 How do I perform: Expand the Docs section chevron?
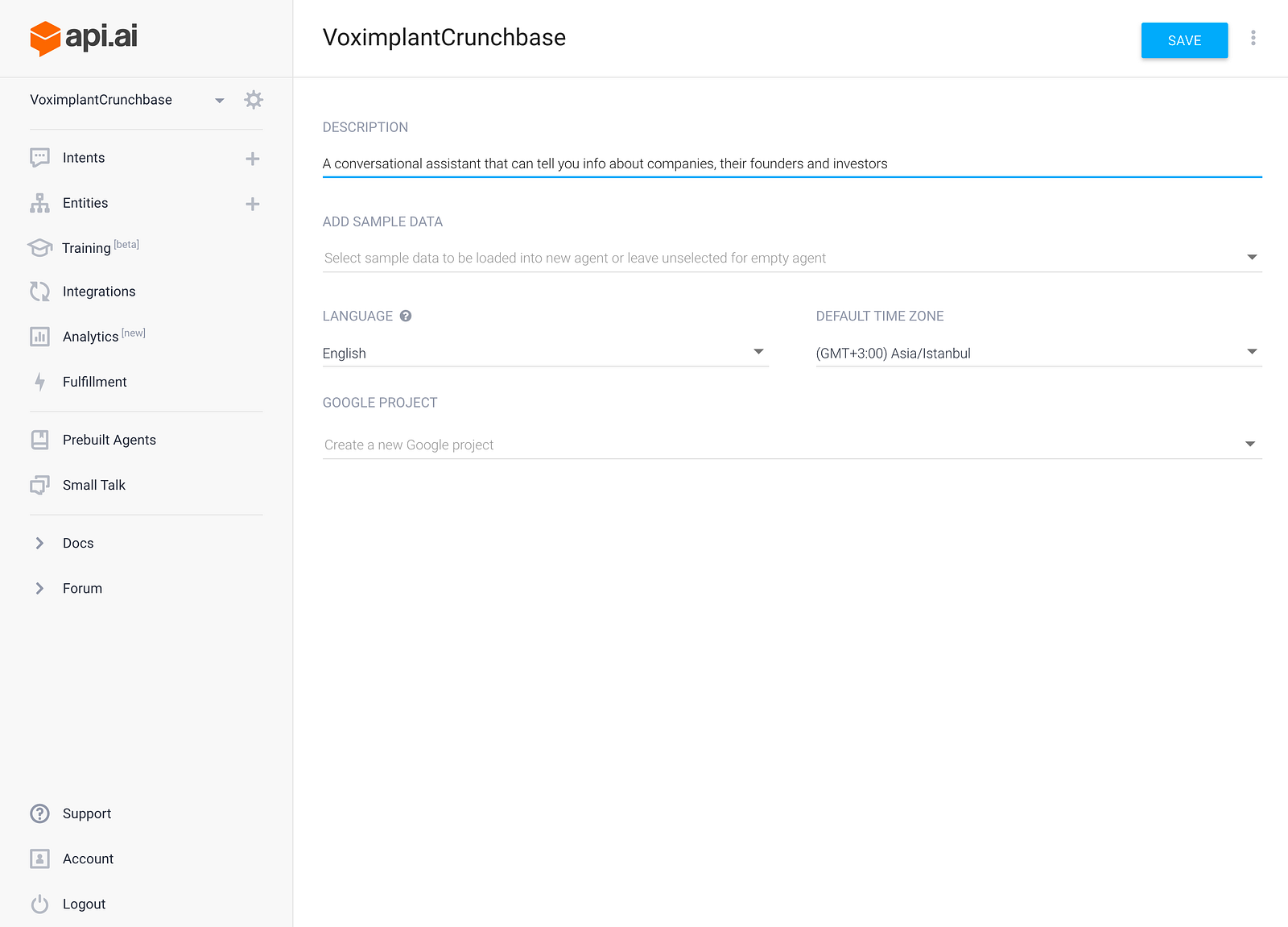coord(39,544)
